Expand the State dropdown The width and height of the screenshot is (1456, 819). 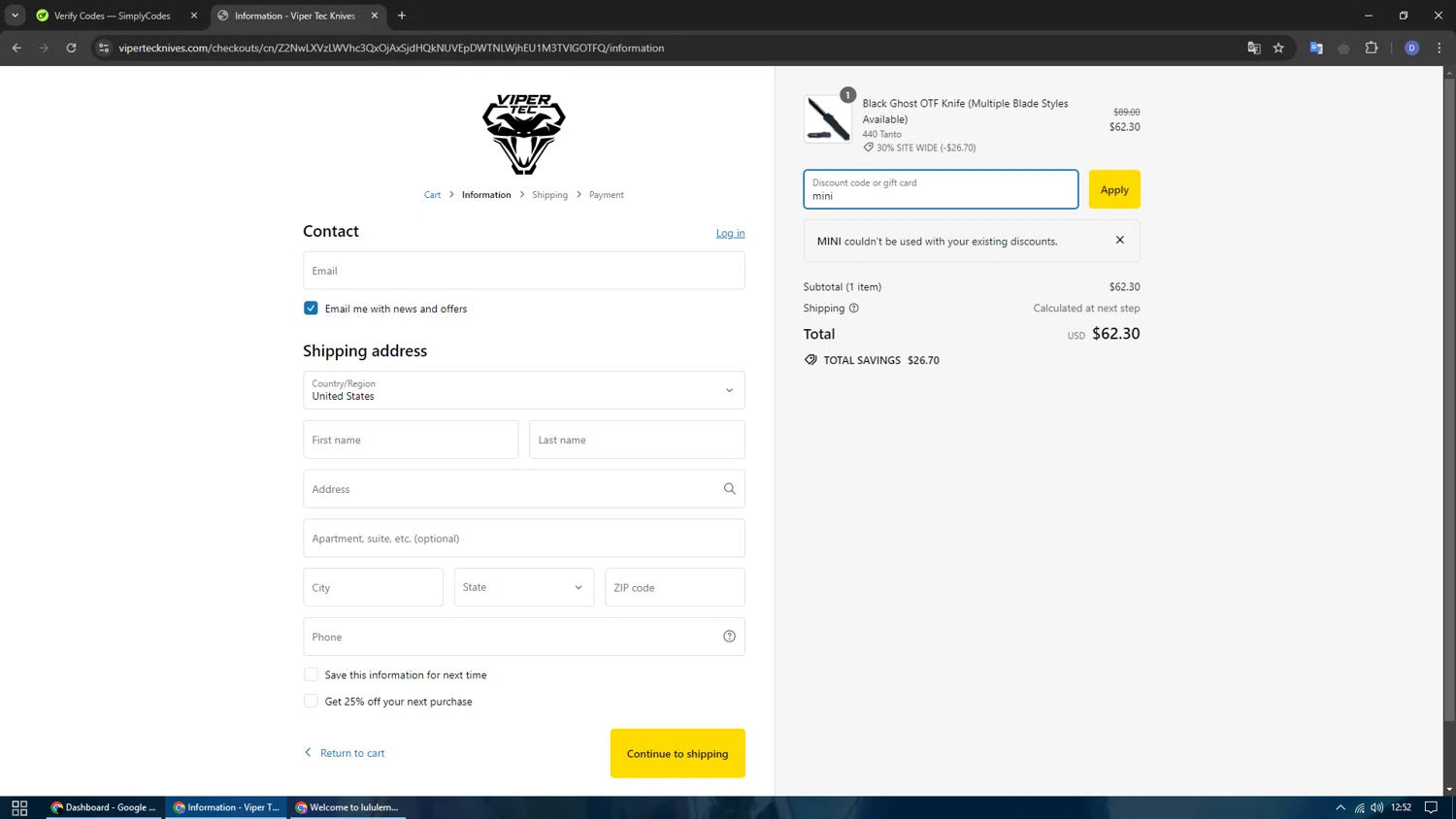(x=524, y=587)
